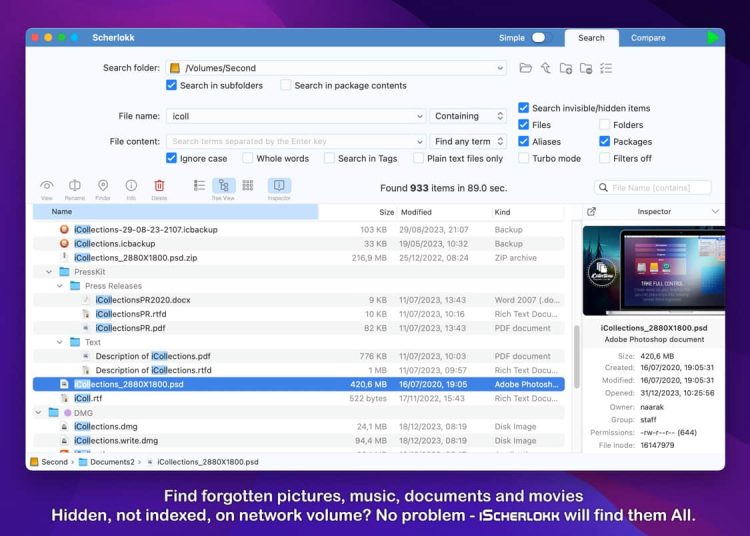Toggle the Simple mode switch

click(x=541, y=38)
